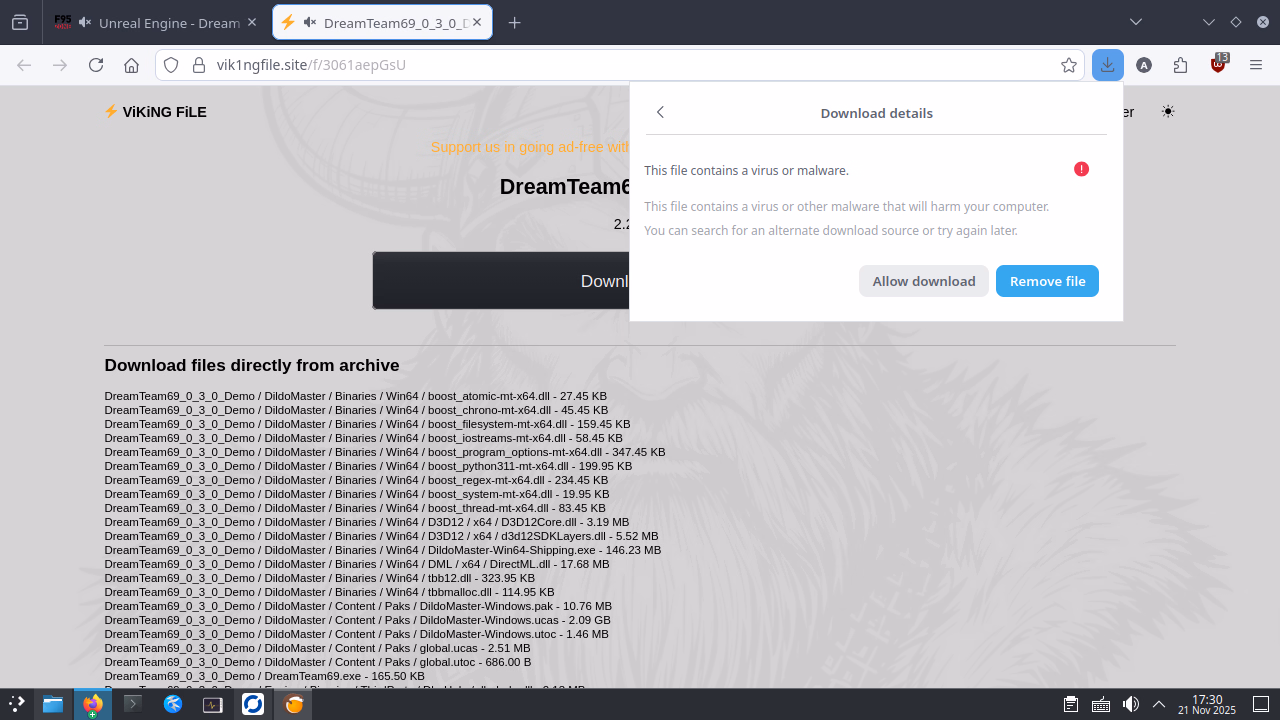Open the tracking protection shield icon
1280x720 pixels.
pyautogui.click(x=171, y=65)
